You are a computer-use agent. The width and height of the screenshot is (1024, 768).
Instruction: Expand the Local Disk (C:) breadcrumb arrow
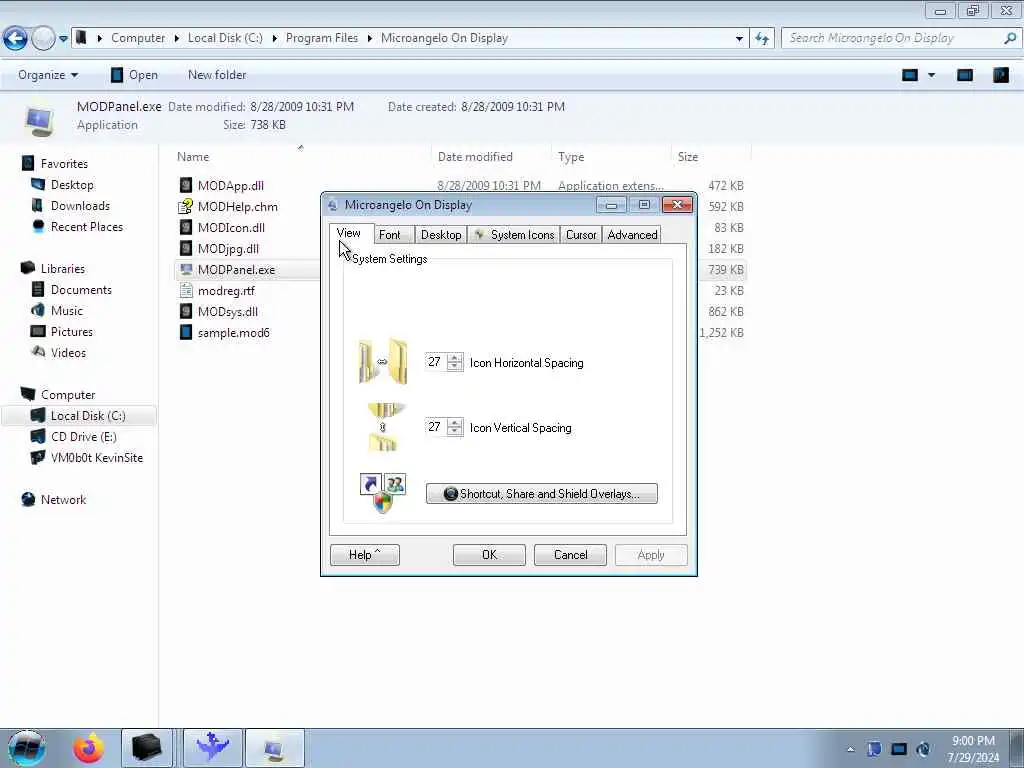[x=274, y=39]
